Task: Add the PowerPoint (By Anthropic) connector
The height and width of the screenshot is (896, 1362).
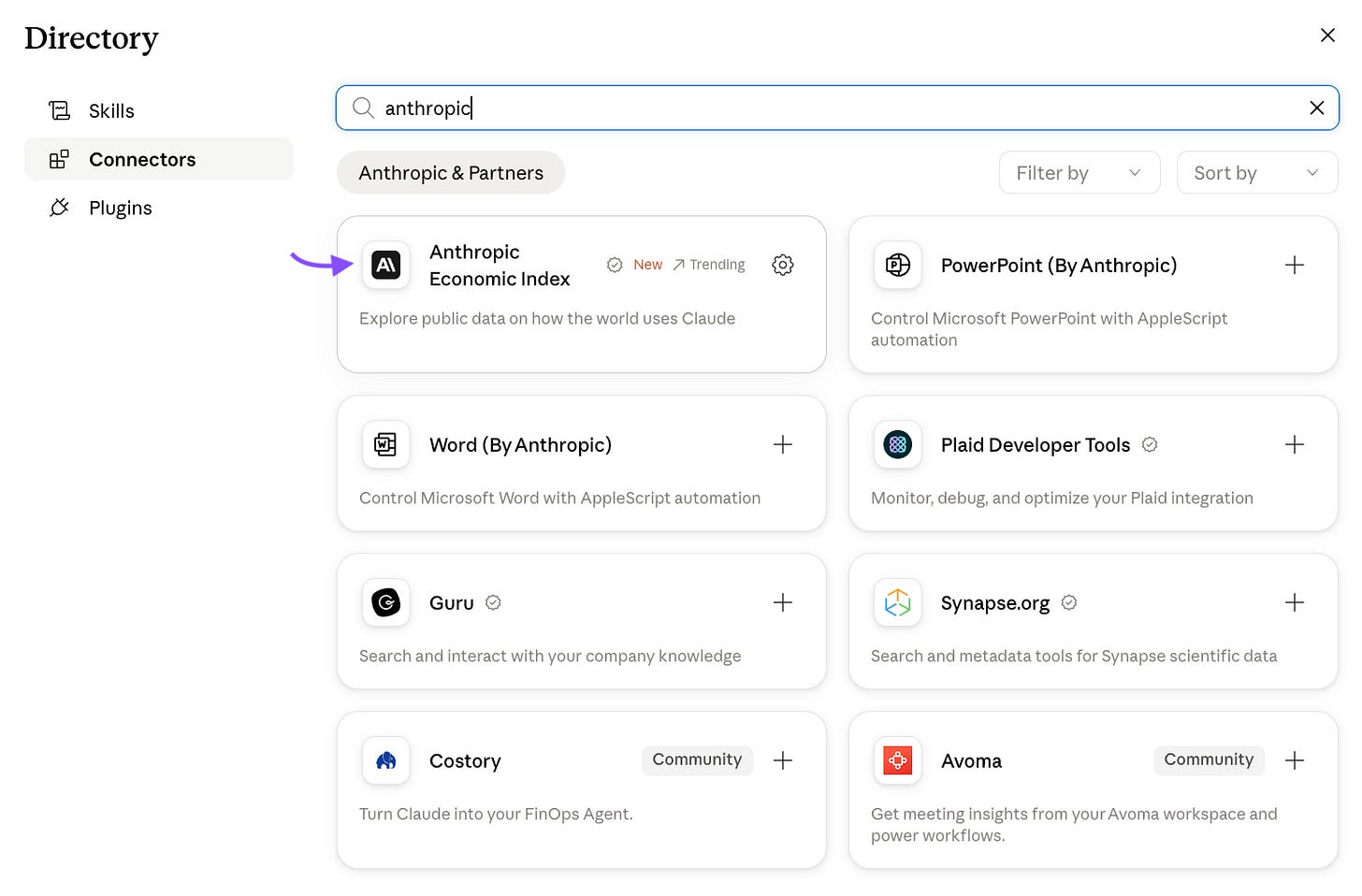Action: tap(1295, 265)
